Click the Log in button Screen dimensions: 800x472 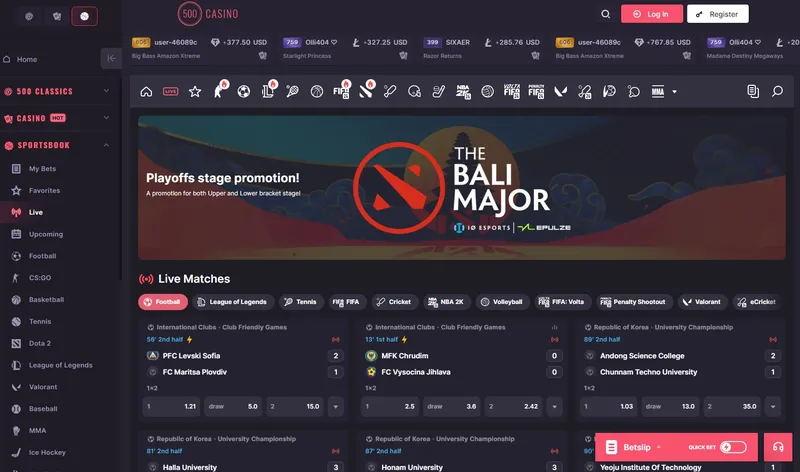coord(651,14)
